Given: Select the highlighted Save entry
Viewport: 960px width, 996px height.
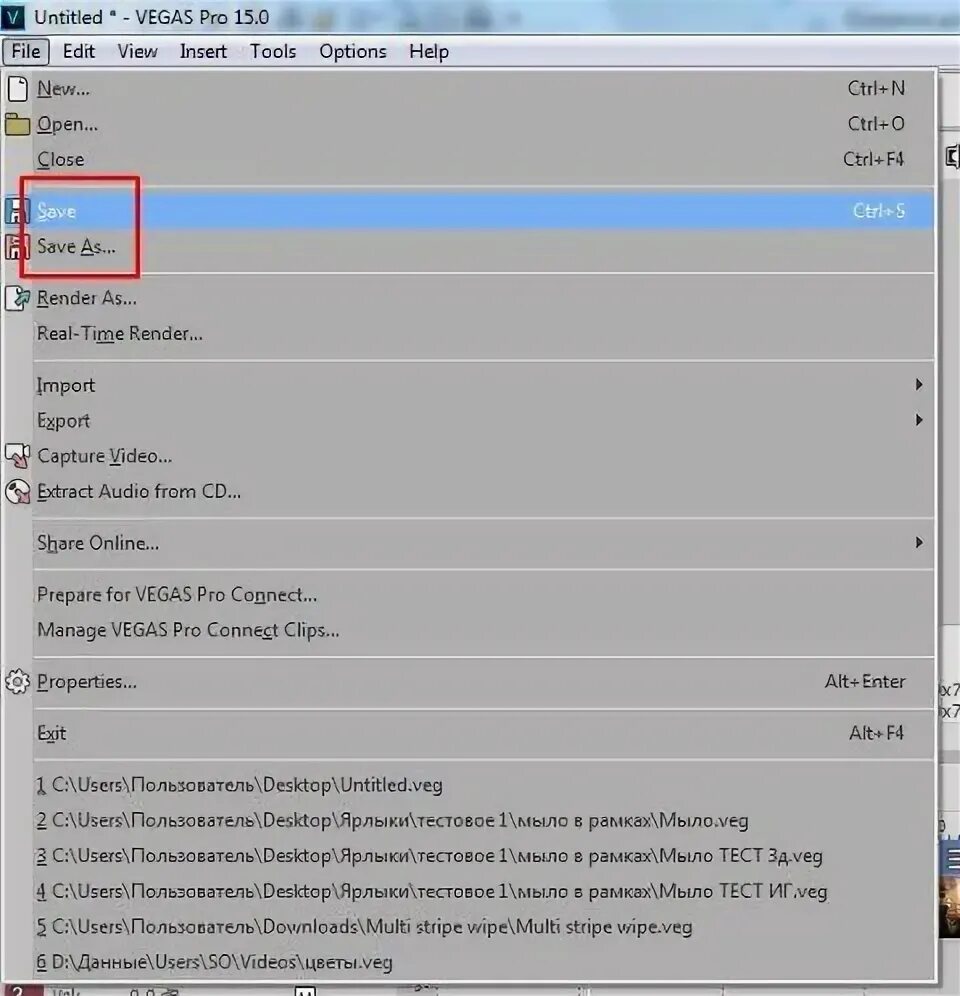Looking at the screenshot, I should (470, 211).
